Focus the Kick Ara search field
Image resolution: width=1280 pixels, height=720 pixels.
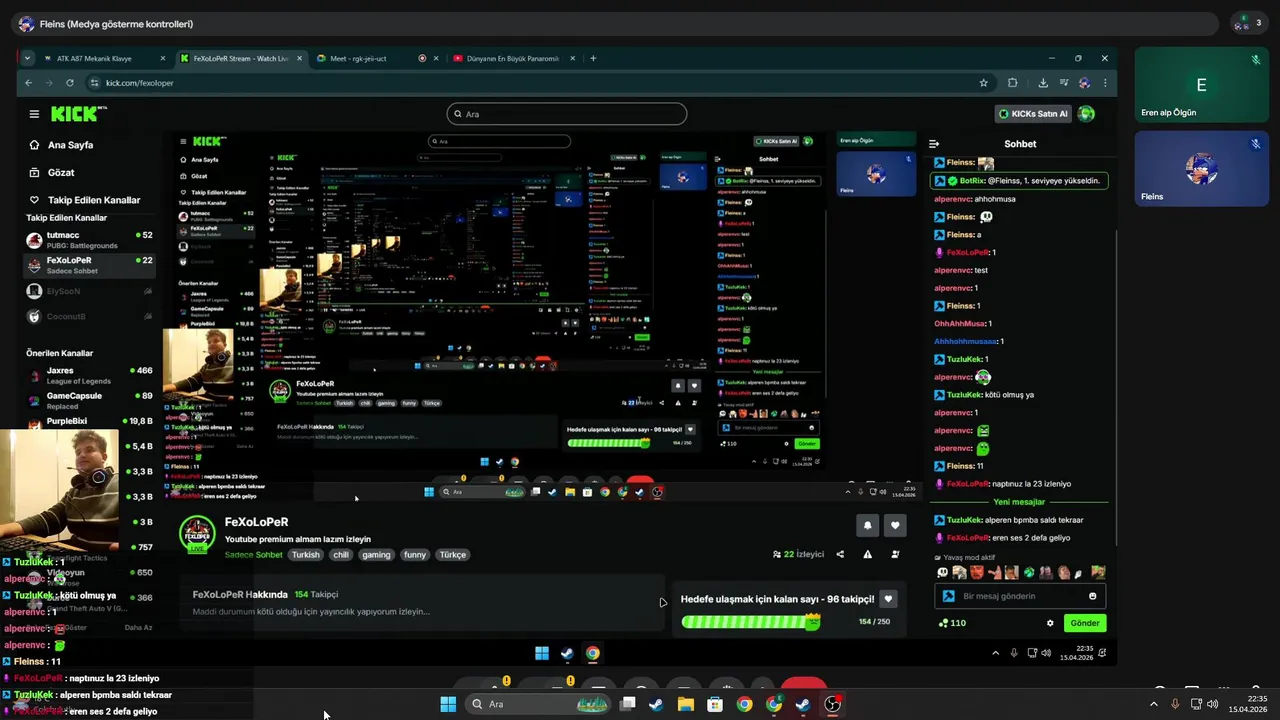pos(566,114)
